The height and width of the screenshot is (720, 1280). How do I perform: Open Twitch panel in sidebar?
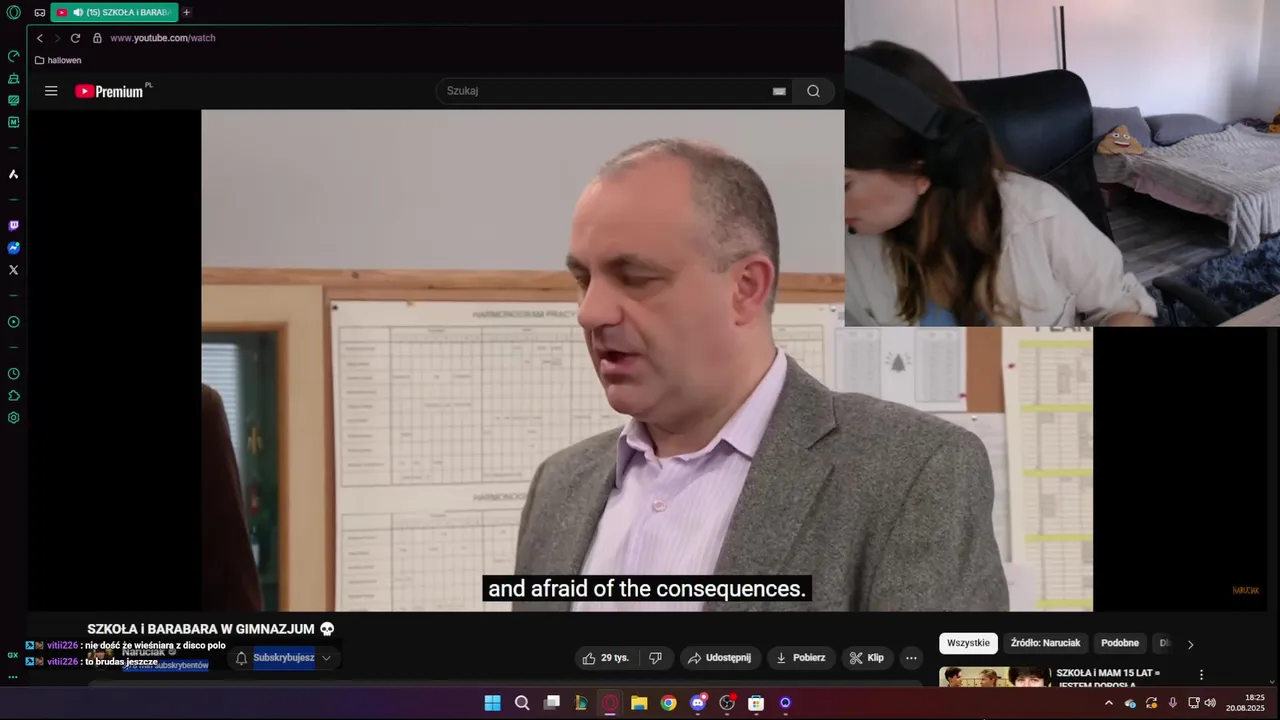[x=13, y=226]
